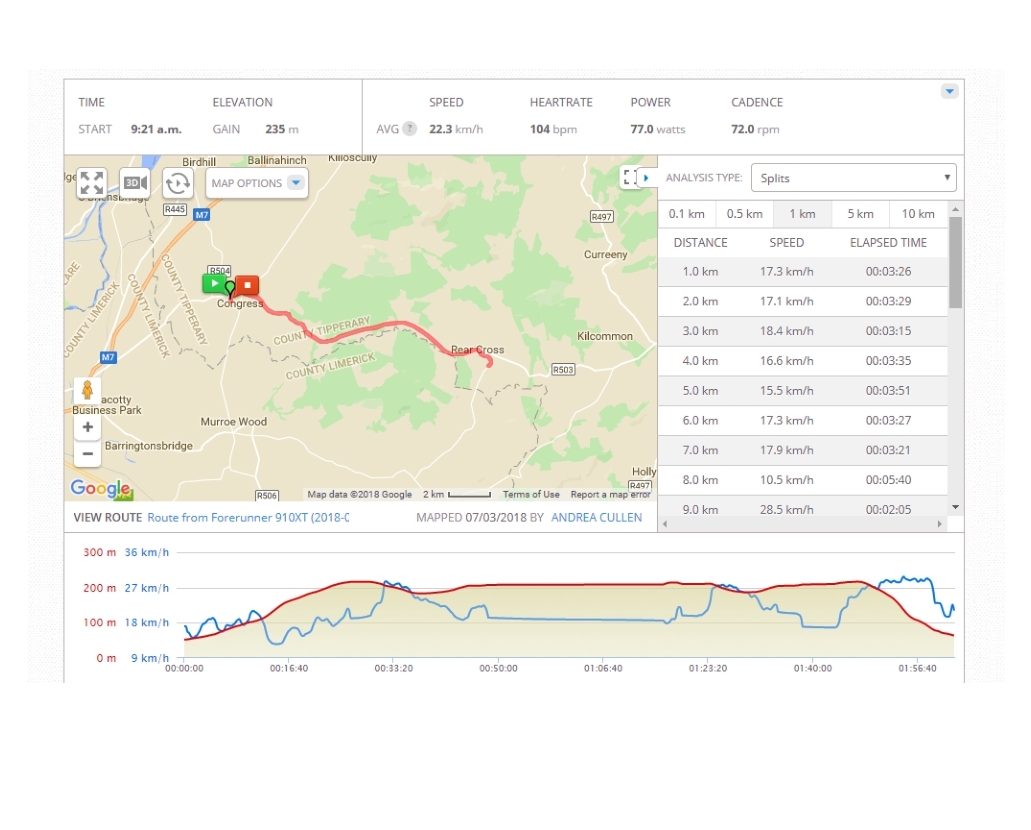Zoom out the map with minus button
Viewport: 1031px width, 830px height.
click(x=88, y=454)
